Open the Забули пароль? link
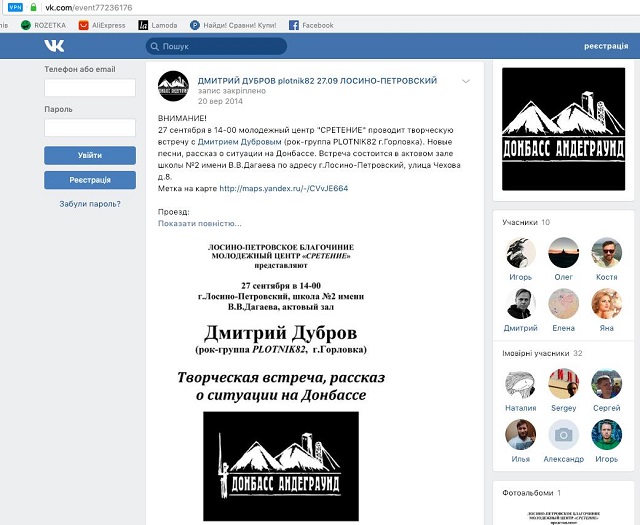 (90, 204)
